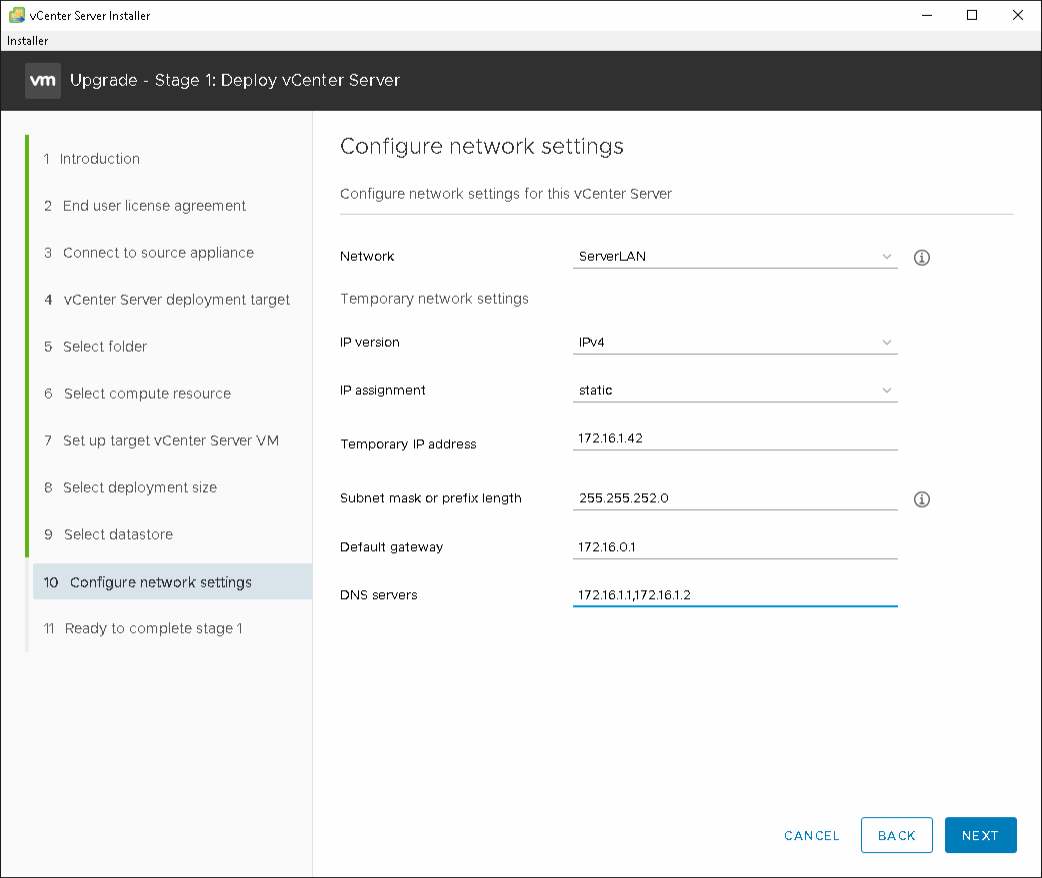This screenshot has height=878, width=1042.
Task: Focus the Subnet mask or prefix length field
Action: (734, 498)
